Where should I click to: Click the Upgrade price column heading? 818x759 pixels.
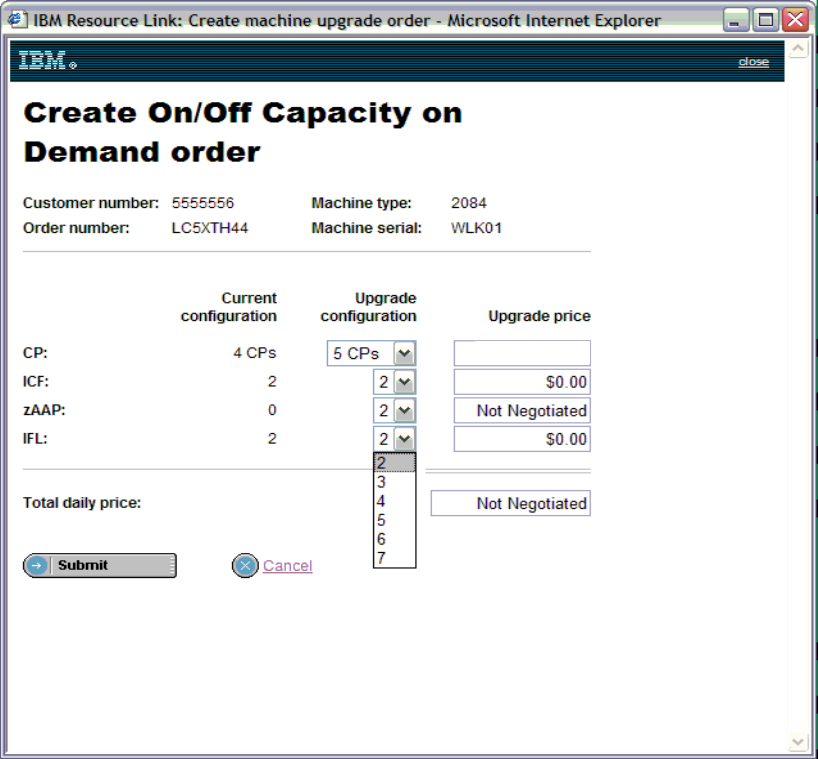pos(539,316)
